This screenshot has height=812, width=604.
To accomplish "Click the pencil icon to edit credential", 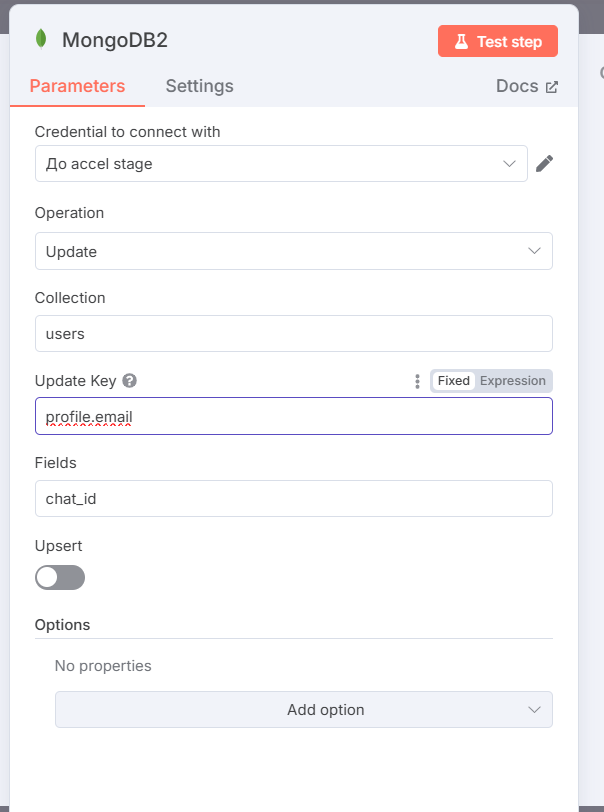I will (544, 164).
